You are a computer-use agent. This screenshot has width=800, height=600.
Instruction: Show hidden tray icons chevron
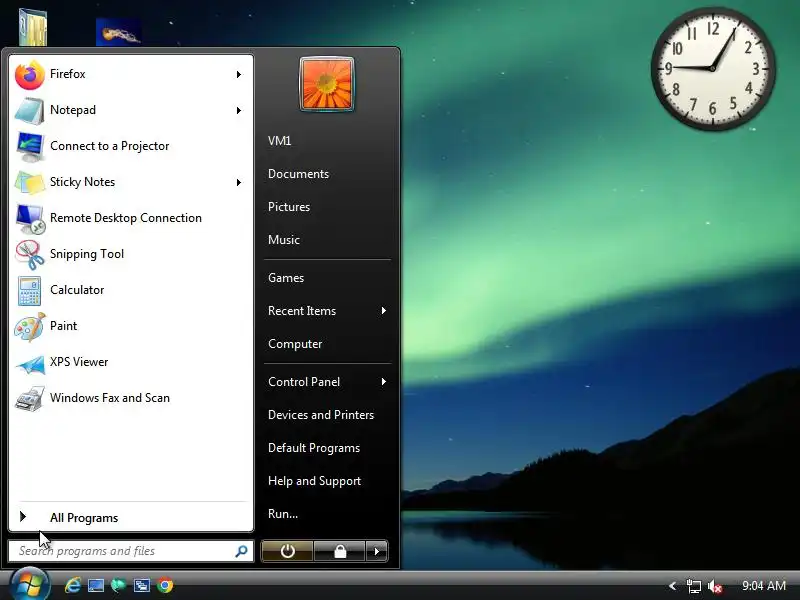point(672,587)
